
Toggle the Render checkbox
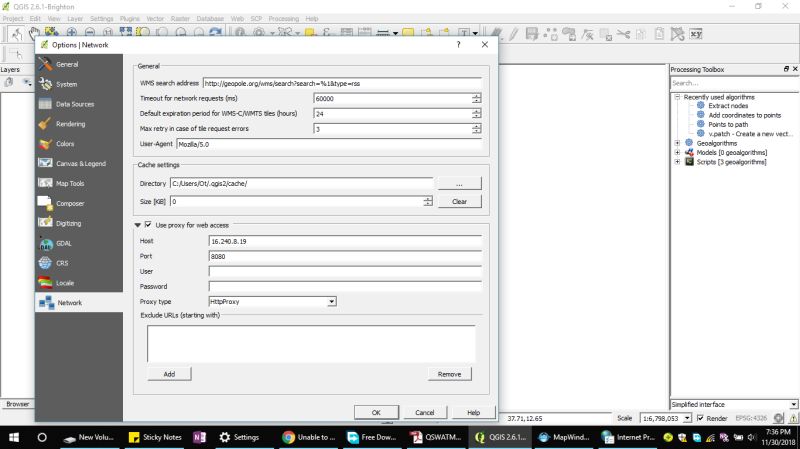pos(701,418)
